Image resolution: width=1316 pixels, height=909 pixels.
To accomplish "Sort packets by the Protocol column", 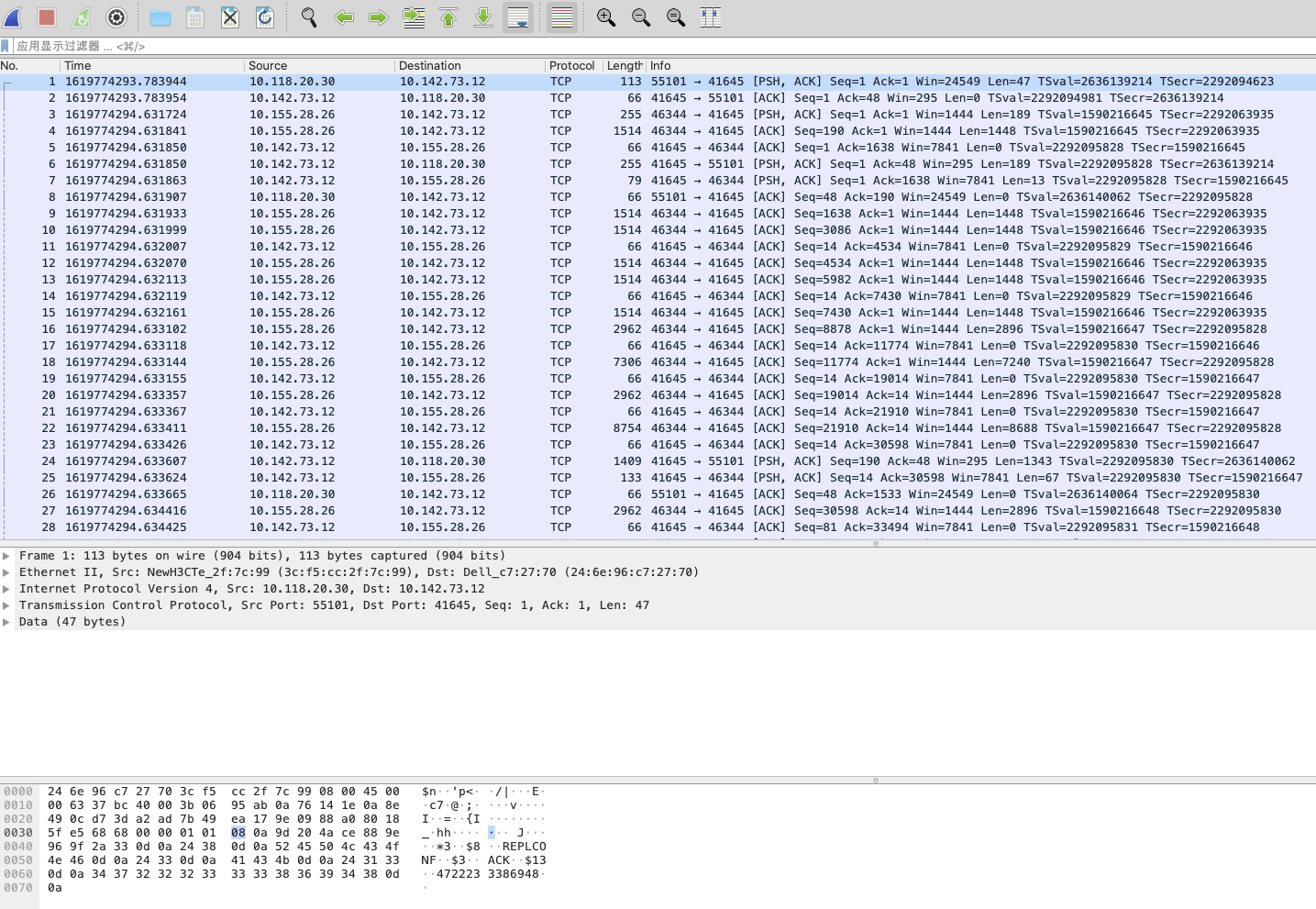I will pyautogui.click(x=570, y=65).
